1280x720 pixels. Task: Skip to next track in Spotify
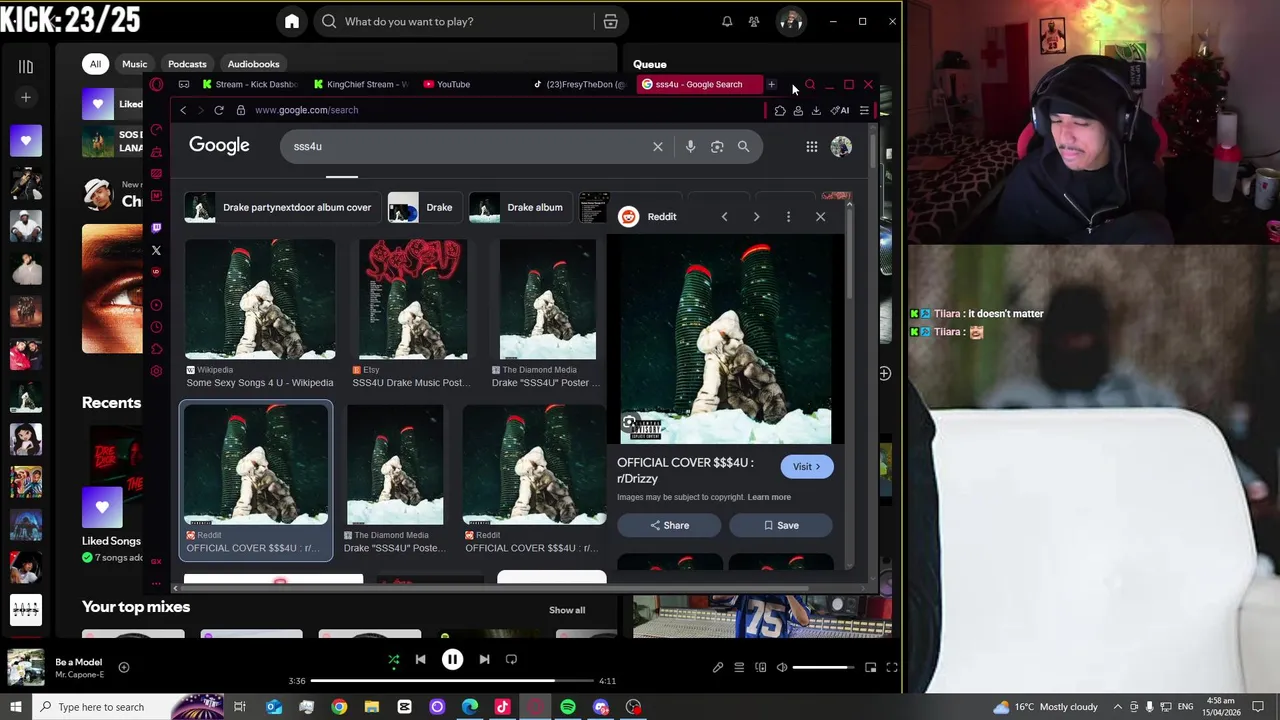tap(484, 659)
